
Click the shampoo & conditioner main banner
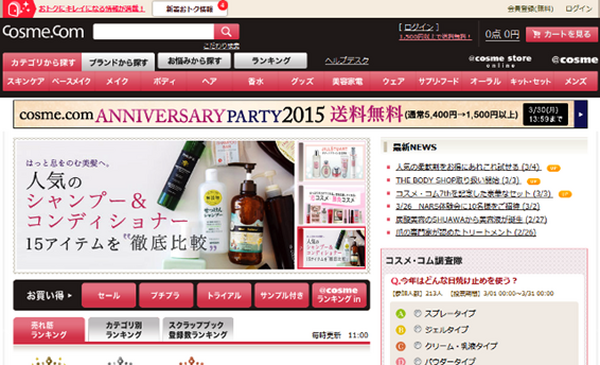[x=155, y=205]
